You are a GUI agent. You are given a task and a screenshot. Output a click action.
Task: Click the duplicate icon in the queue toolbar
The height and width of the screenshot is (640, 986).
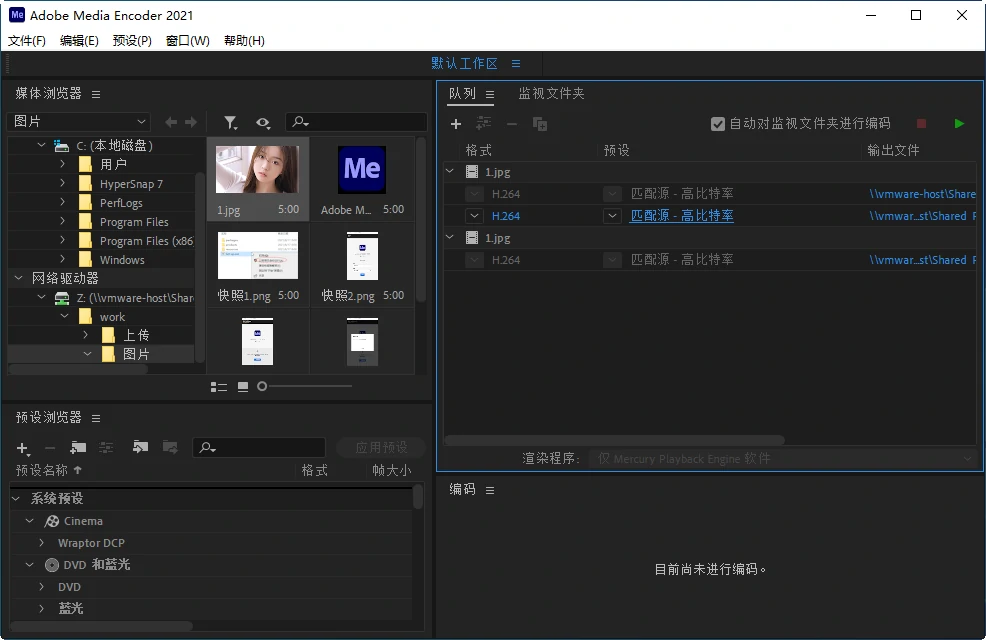click(540, 124)
